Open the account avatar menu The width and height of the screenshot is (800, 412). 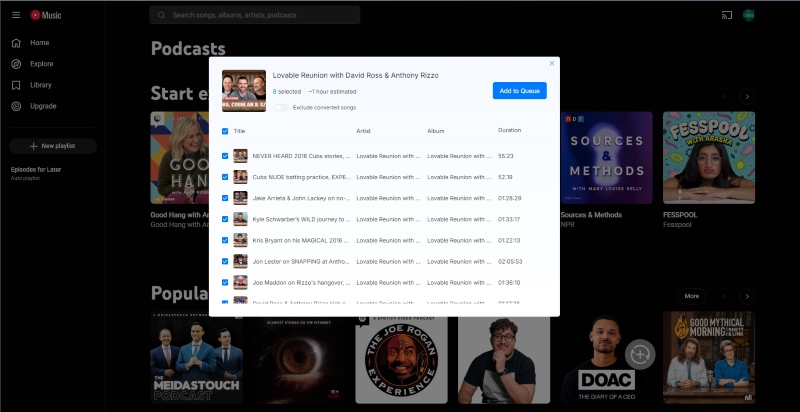[x=748, y=15]
